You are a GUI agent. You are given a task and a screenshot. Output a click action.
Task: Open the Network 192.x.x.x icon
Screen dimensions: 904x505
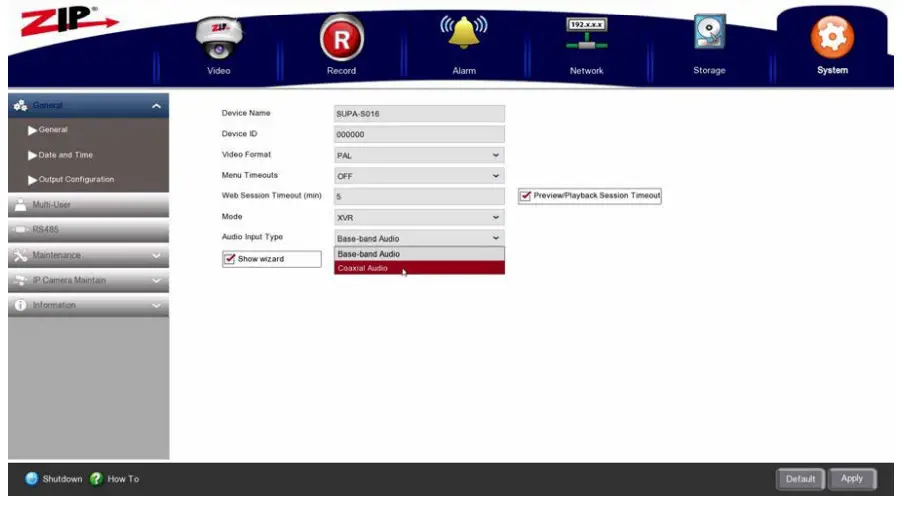[586, 33]
